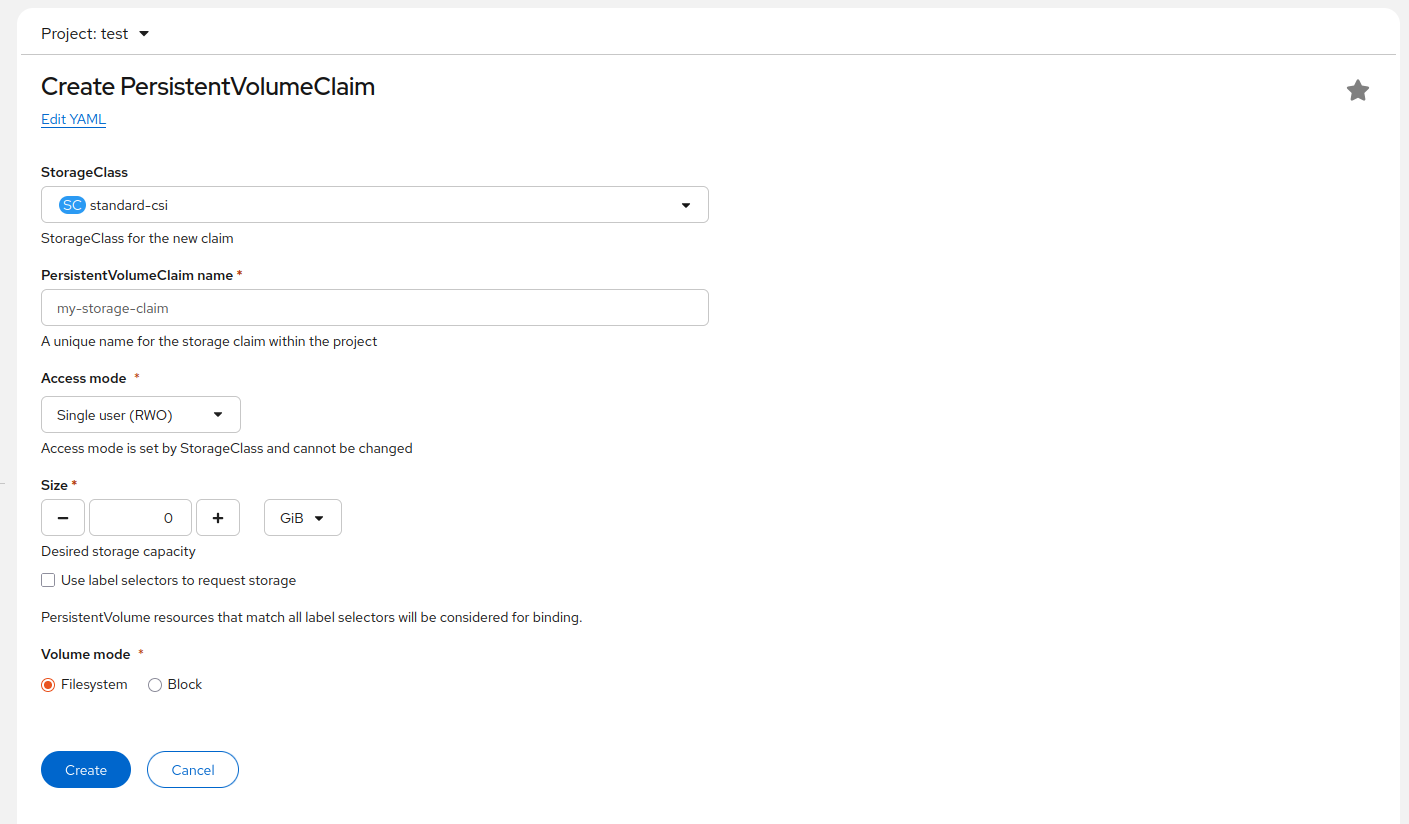The height and width of the screenshot is (824, 1409).
Task: Select the Filesystem volume mode
Action: [48, 684]
